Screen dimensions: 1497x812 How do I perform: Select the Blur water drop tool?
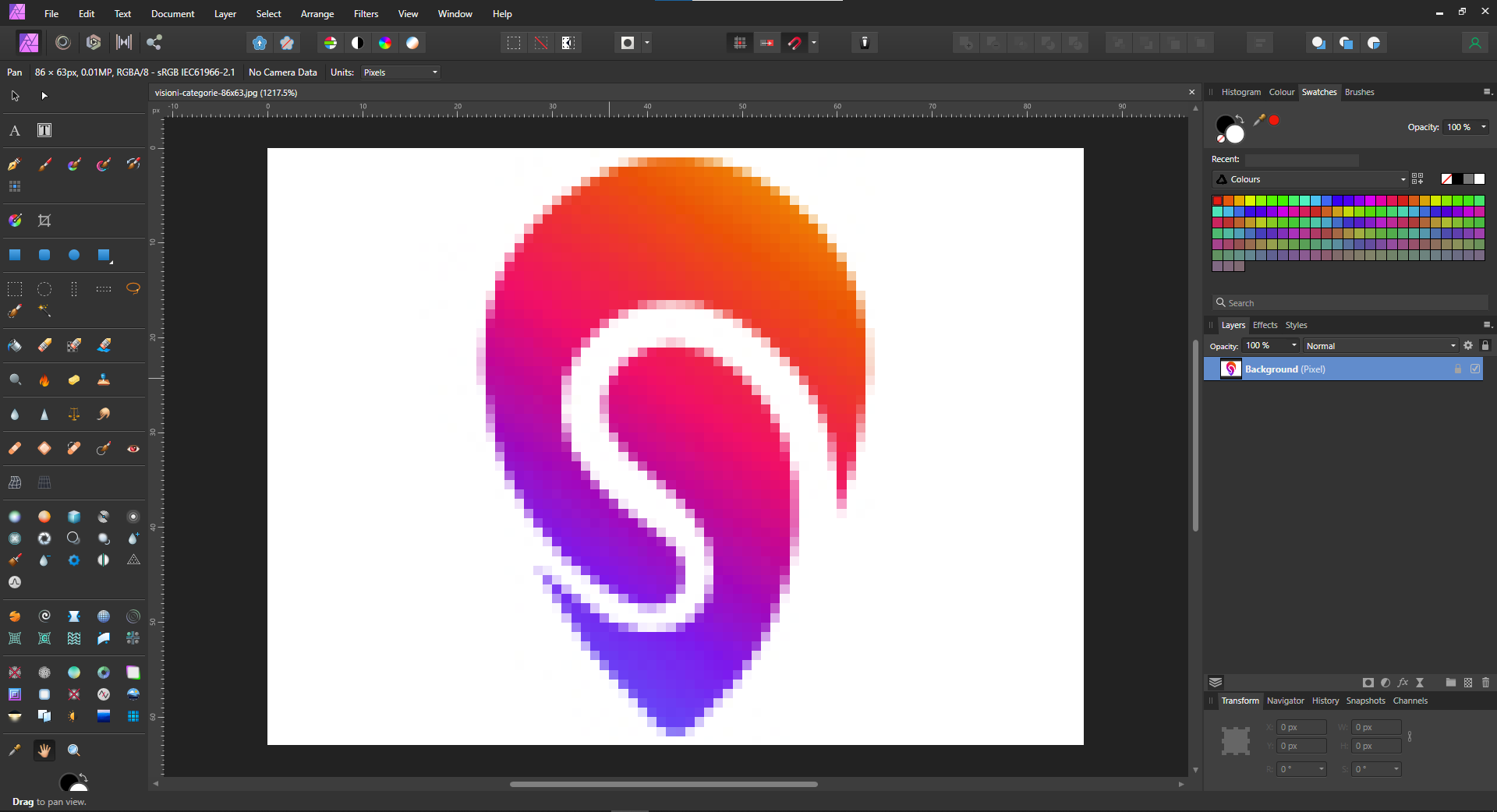click(x=15, y=414)
